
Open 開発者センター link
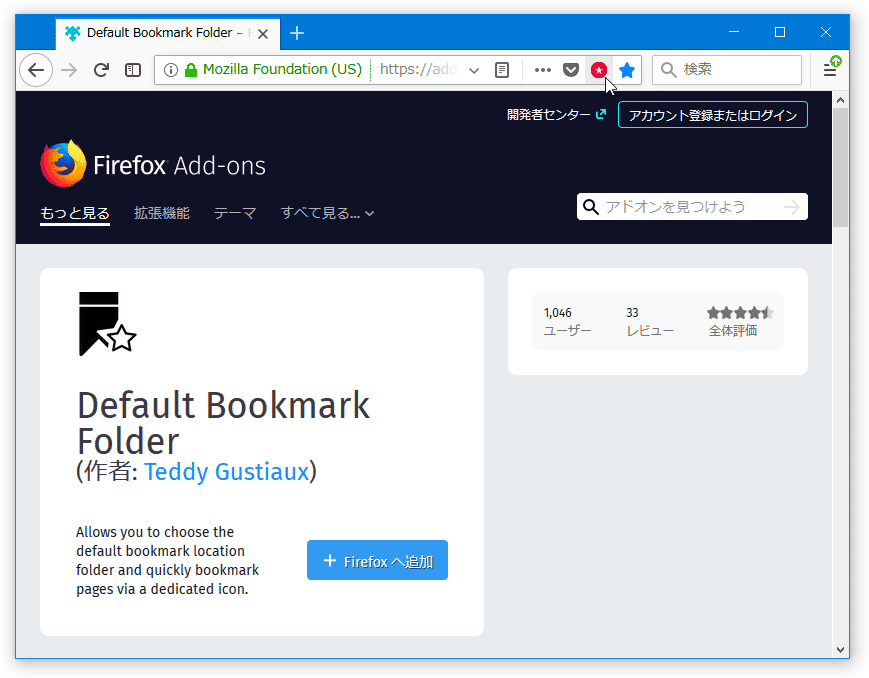(556, 115)
